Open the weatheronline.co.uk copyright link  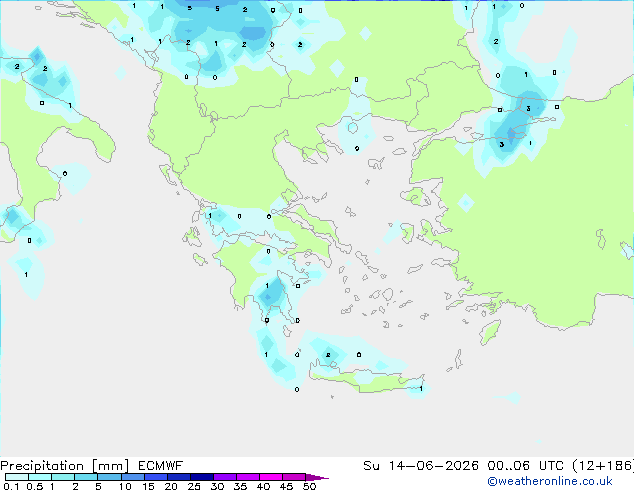pos(550,481)
